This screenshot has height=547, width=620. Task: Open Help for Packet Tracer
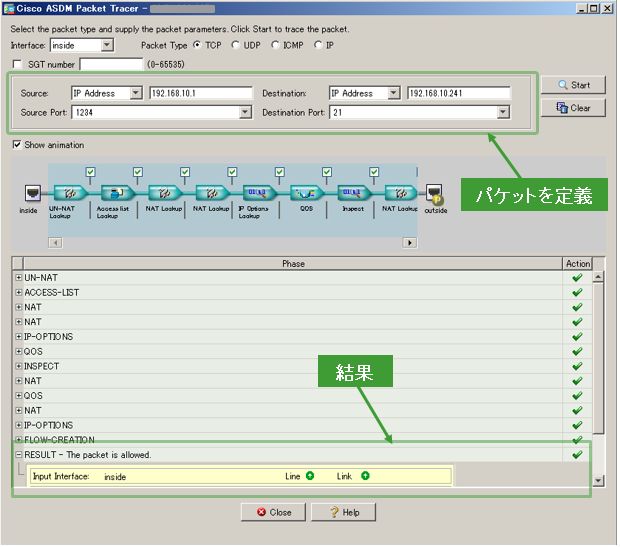(x=344, y=513)
